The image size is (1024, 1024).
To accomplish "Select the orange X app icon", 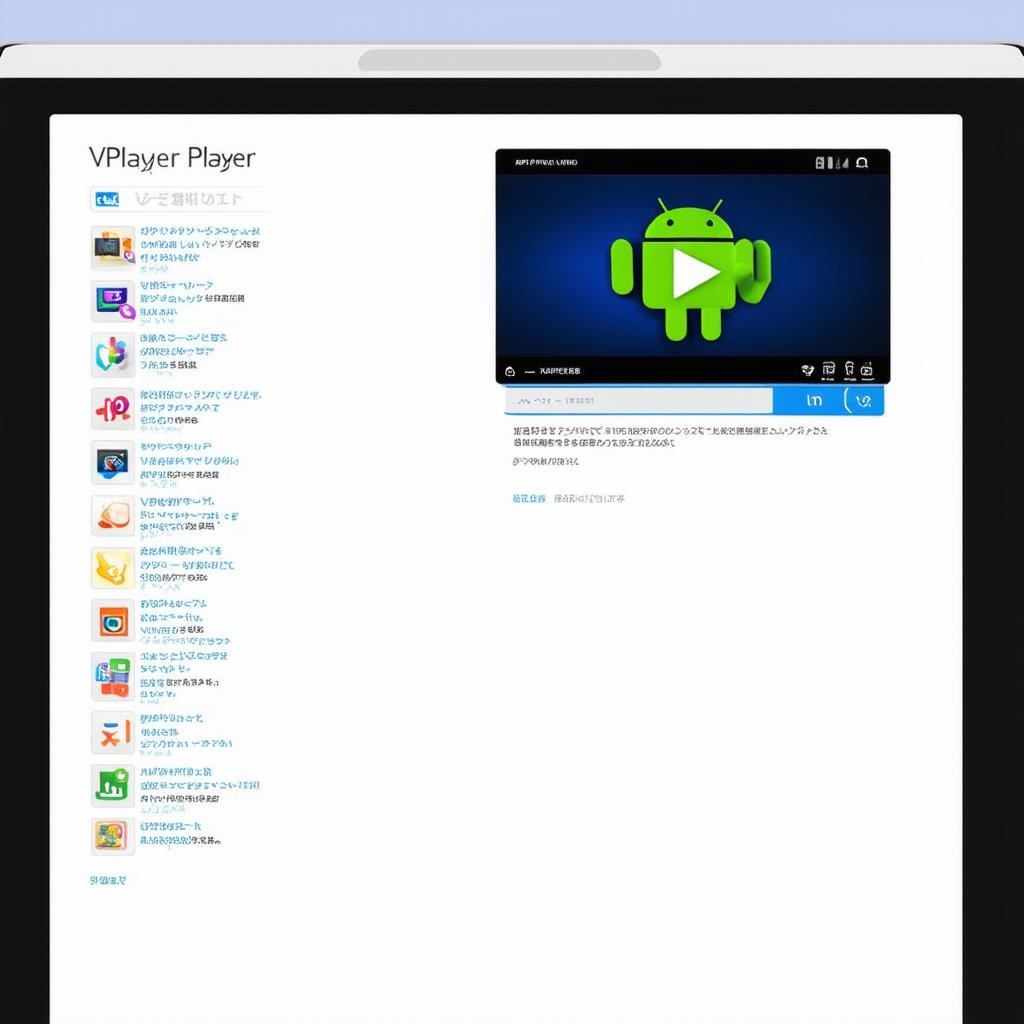I will point(112,732).
